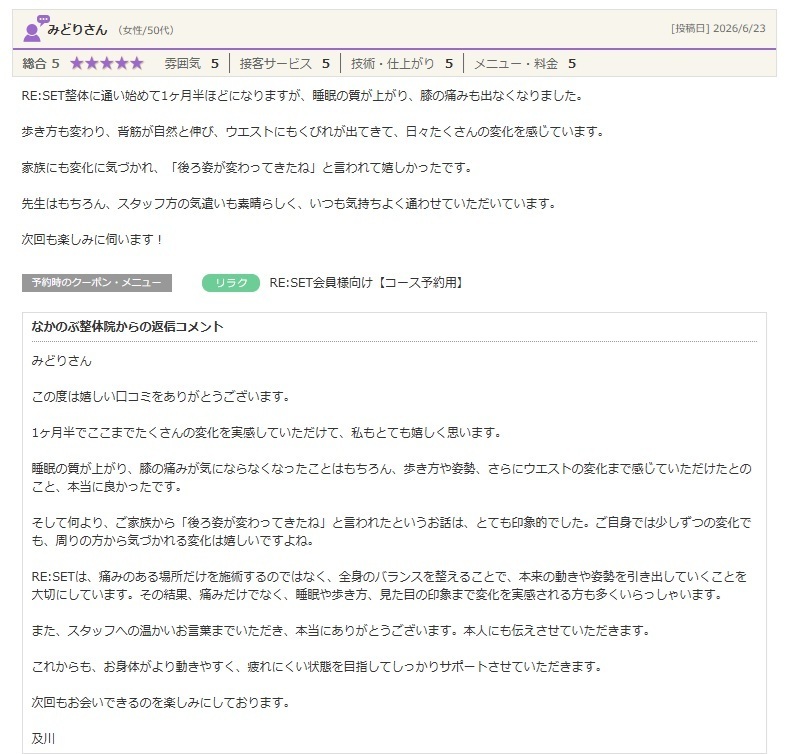The height and width of the screenshot is (754, 788).
Task: Click reply line starting 1ヶ月半でここまで
Action: tap(266, 432)
